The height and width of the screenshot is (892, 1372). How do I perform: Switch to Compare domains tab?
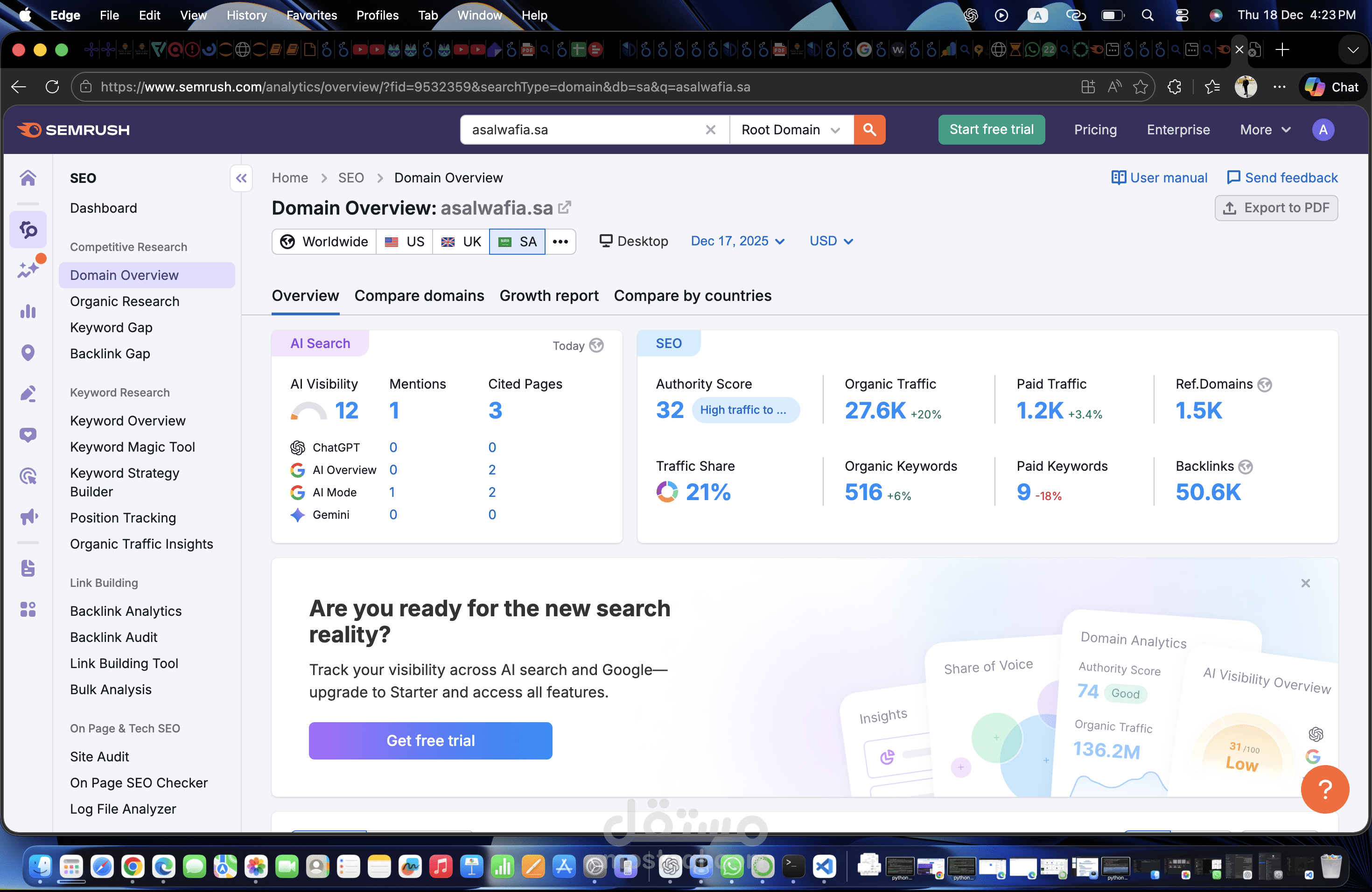tap(419, 296)
